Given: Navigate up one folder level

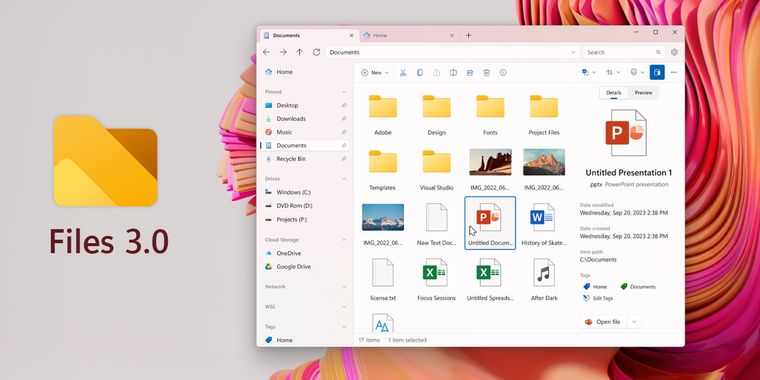Looking at the screenshot, I should (300, 52).
